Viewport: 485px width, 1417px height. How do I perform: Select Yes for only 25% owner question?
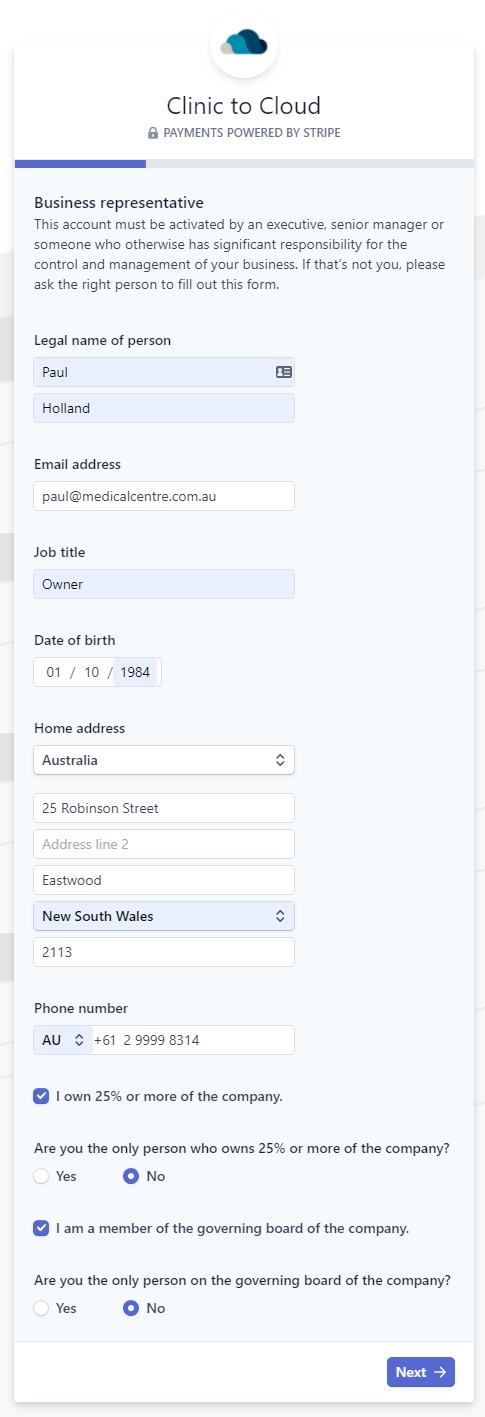pos(41,1176)
